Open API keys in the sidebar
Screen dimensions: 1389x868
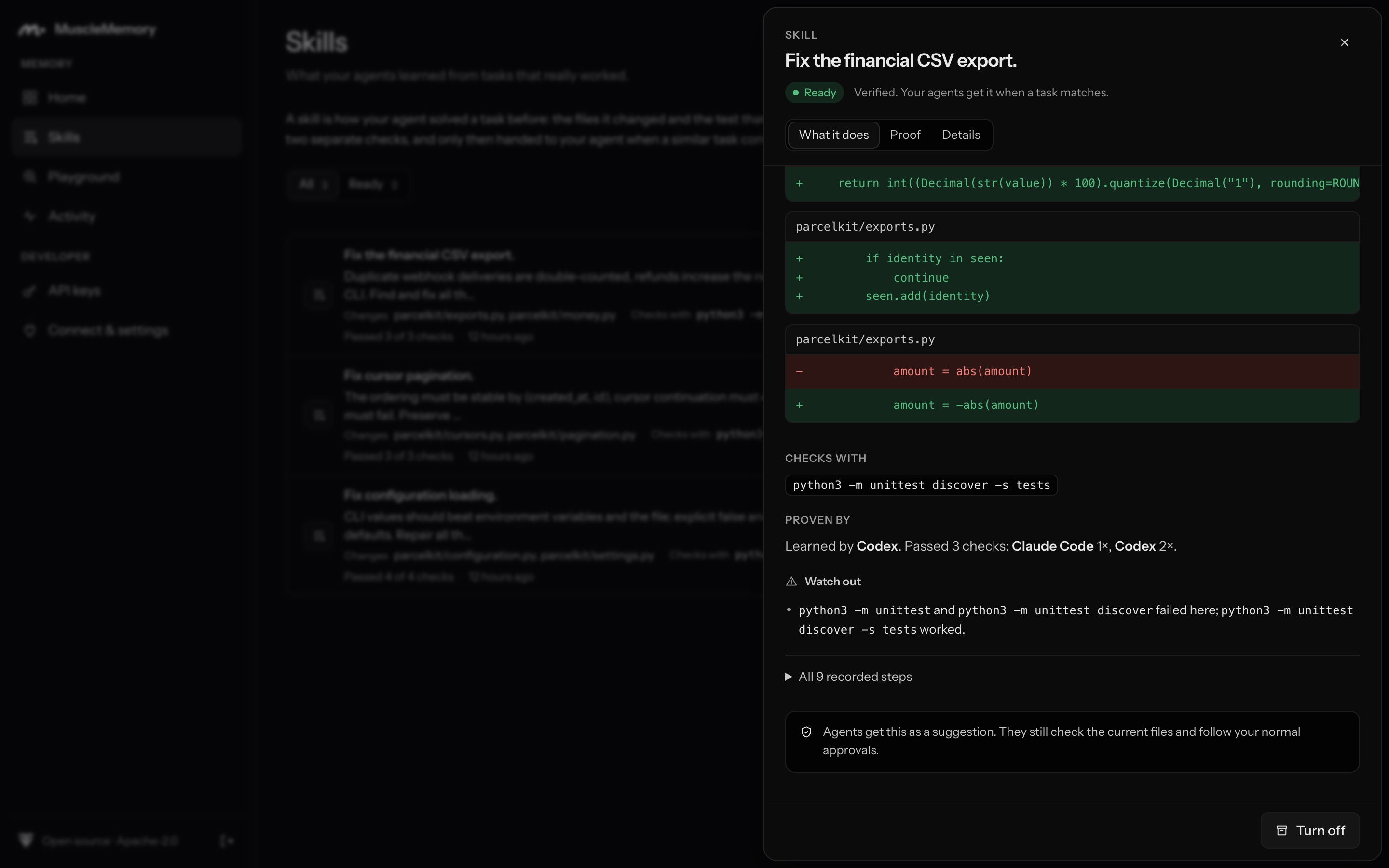pos(126,290)
